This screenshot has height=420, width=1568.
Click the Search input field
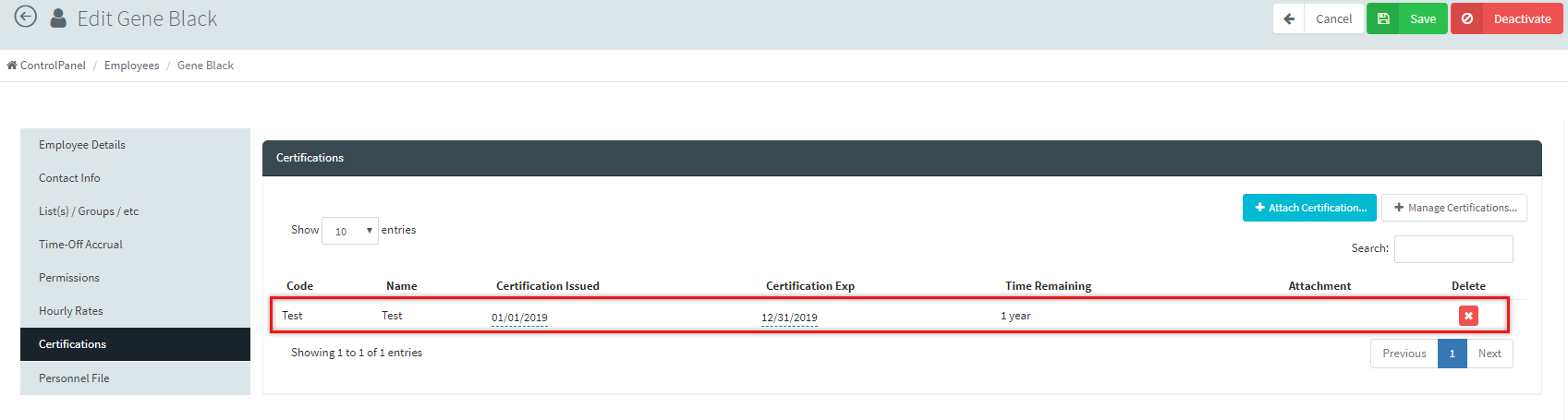point(1453,249)
